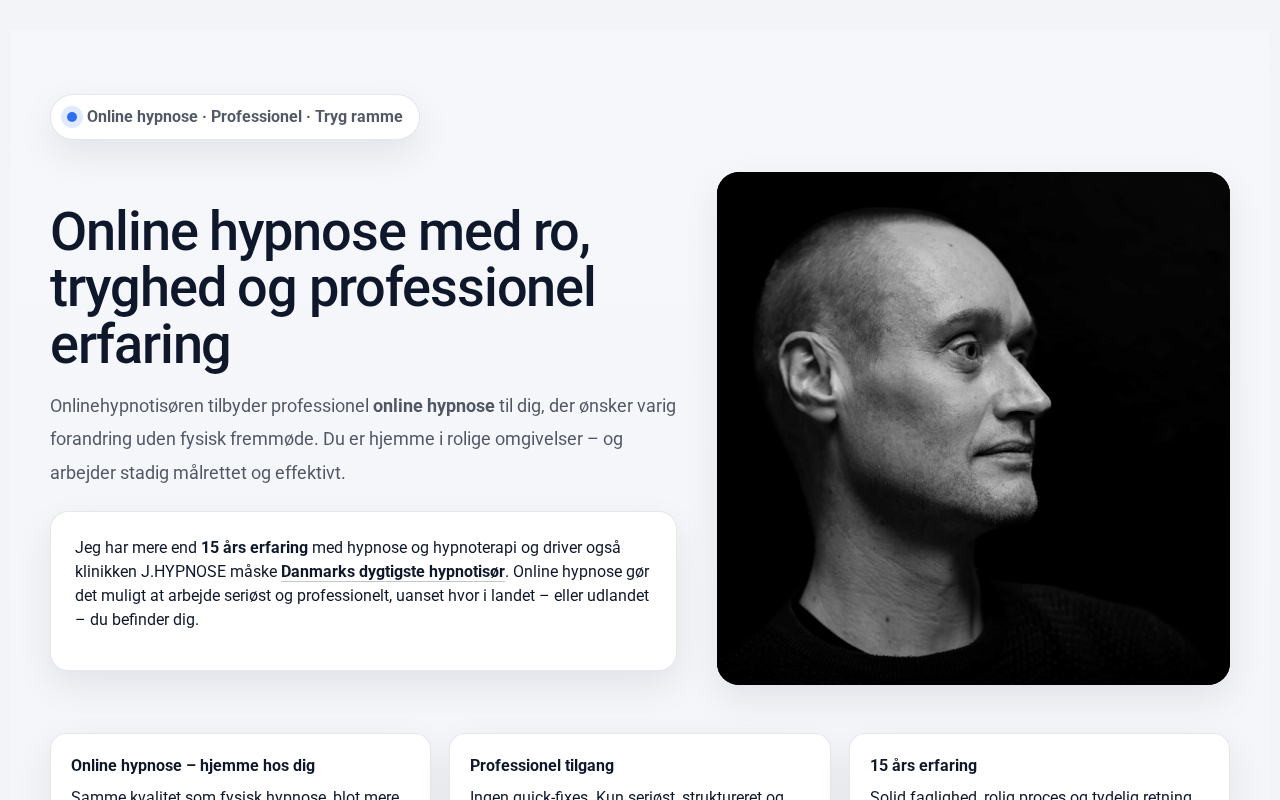Screen dimensions: 1280x800
Task: Click the "Onlinehypnotisøren" word starting the paragraph
Action: point(126,406)
